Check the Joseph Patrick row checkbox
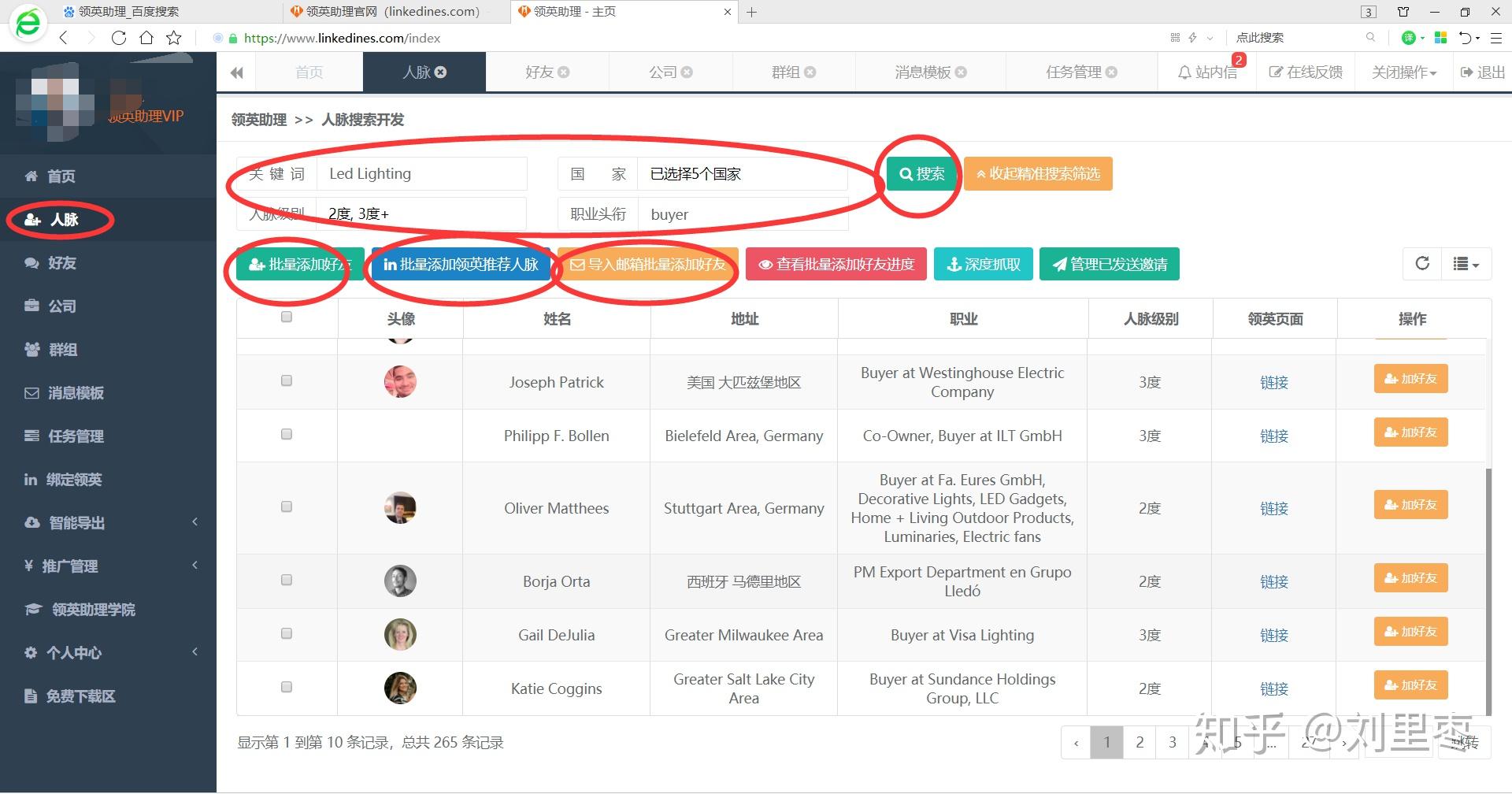 coord(287,380)
